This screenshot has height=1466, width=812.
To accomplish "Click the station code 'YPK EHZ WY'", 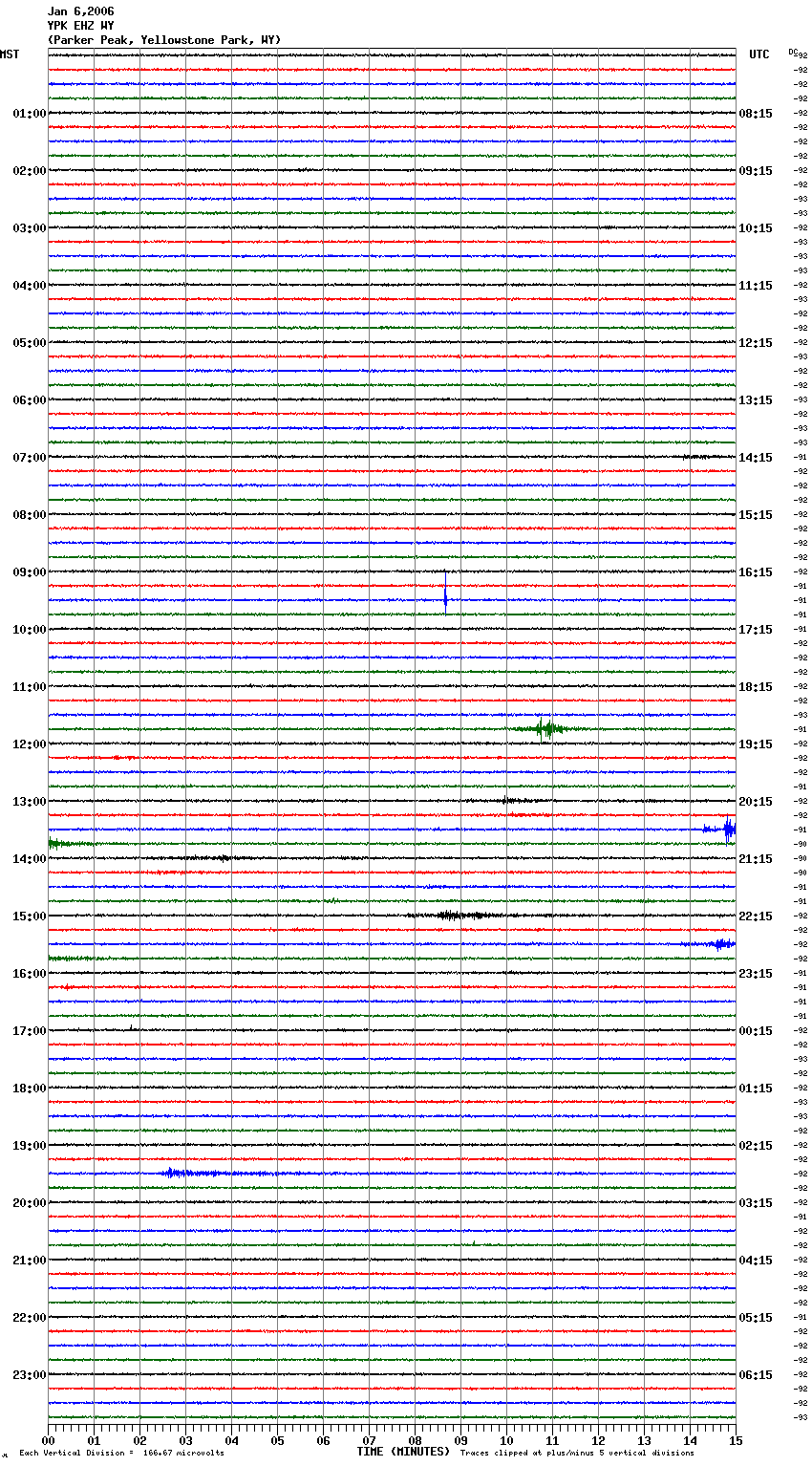I will point(80,26).
